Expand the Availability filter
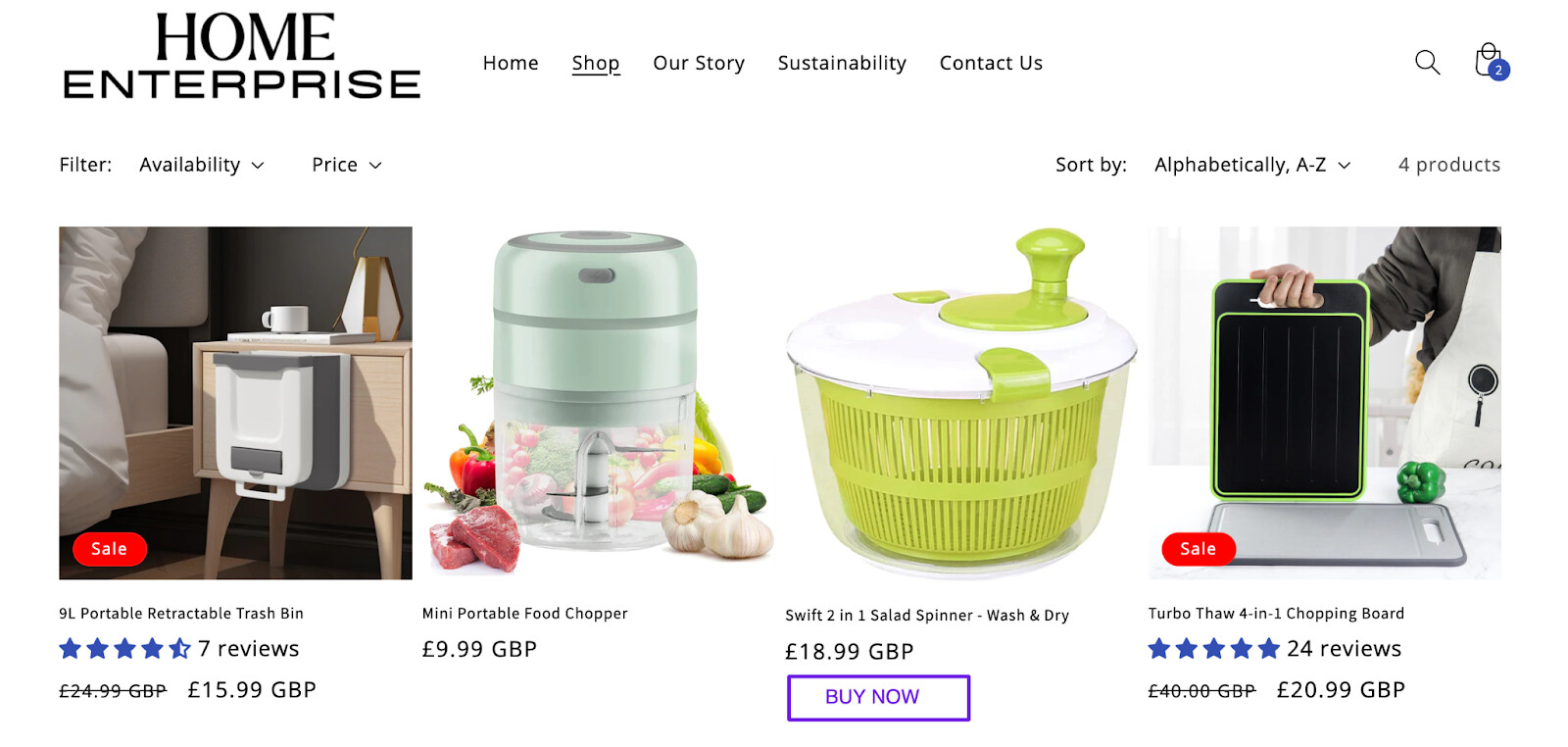The image size is (1568, 747). pyautogui.click(x=202, y=165)
